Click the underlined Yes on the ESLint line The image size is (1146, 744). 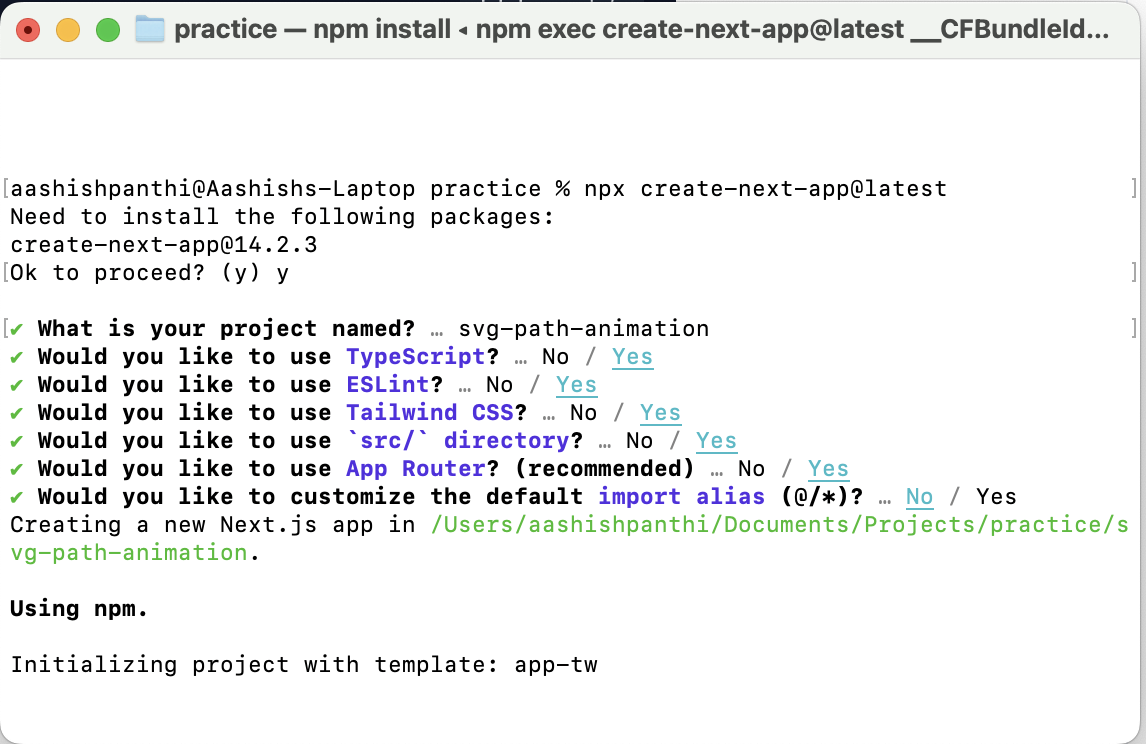(x=576, y=384)
